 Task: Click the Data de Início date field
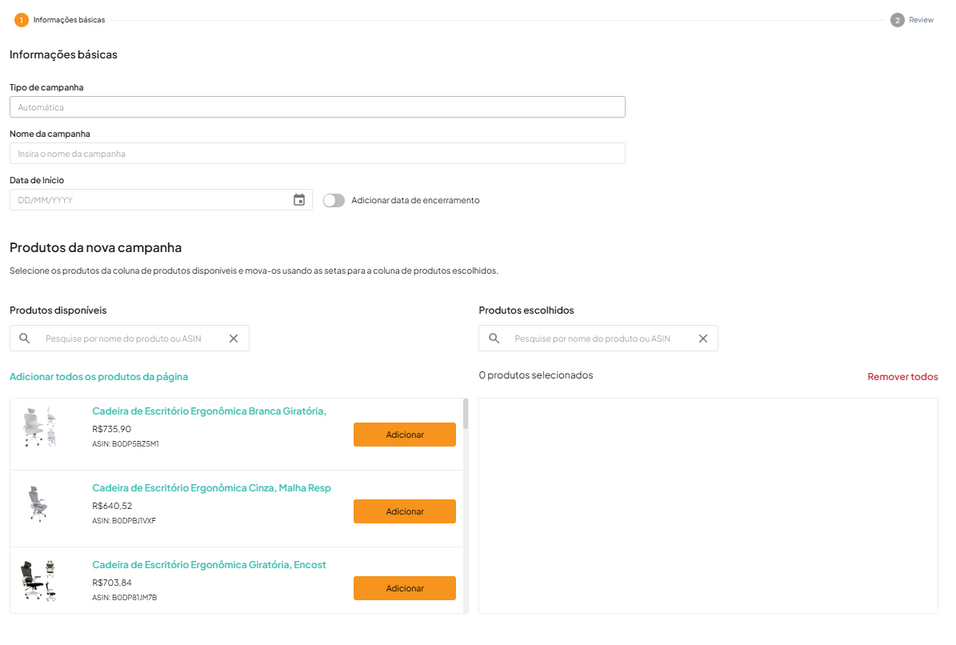click(150, 199)
